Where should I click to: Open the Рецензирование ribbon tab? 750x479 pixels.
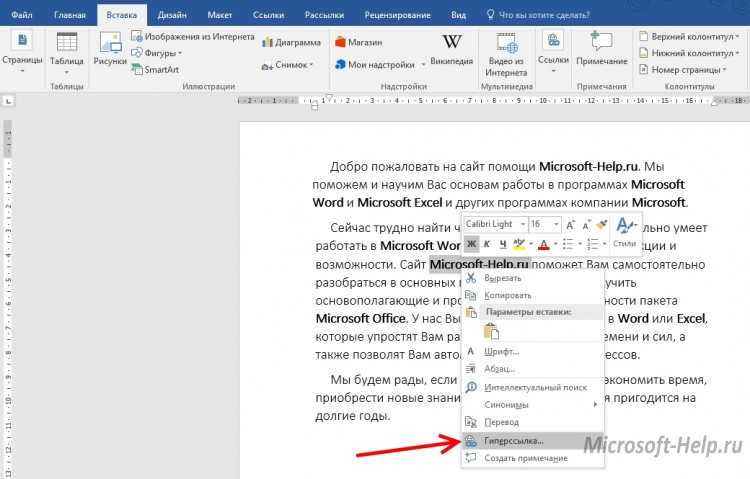tap(397, 15)
